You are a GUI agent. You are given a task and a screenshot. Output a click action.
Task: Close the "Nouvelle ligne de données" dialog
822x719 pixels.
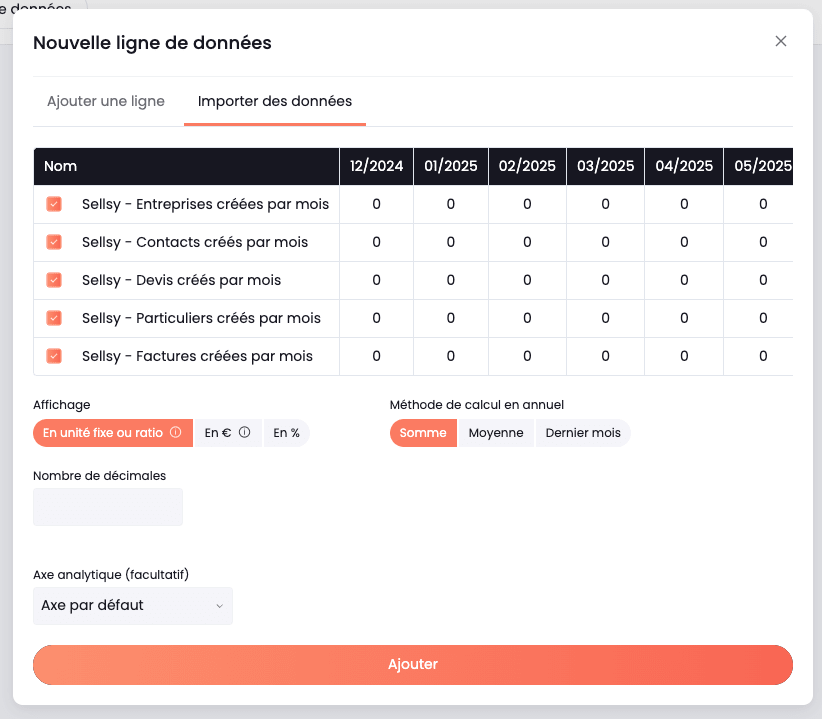(x=780, y=41)
